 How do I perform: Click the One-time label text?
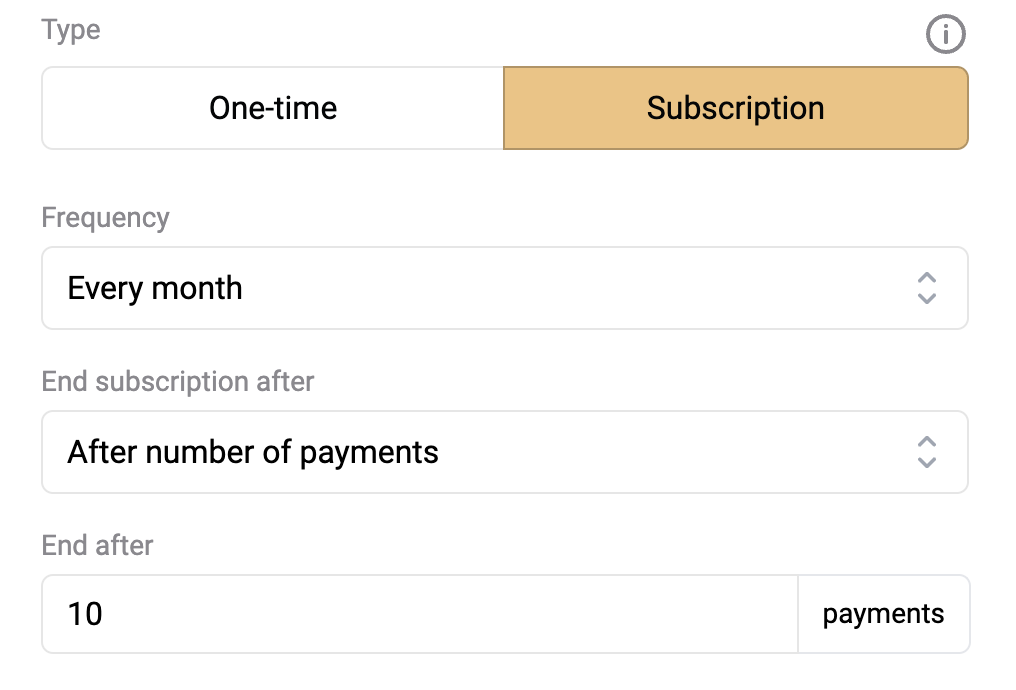[x=273, y=108]
